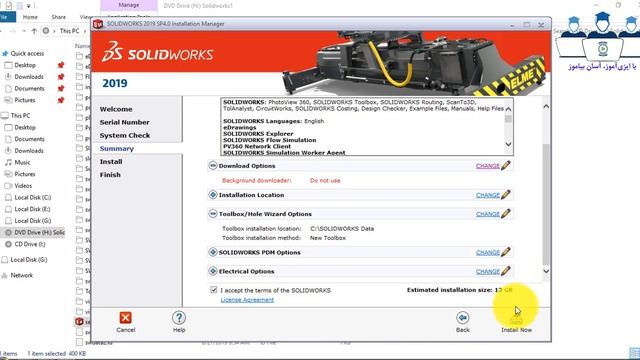
Task: Select C:\SOLIDWORKS Data path text
Action: pos(342,229)
